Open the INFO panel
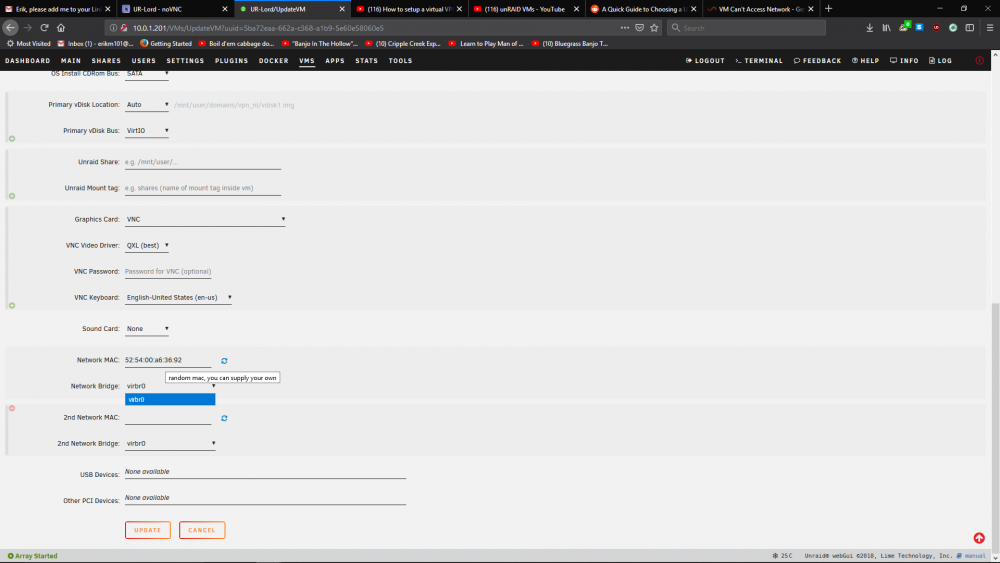 [904, 61]
